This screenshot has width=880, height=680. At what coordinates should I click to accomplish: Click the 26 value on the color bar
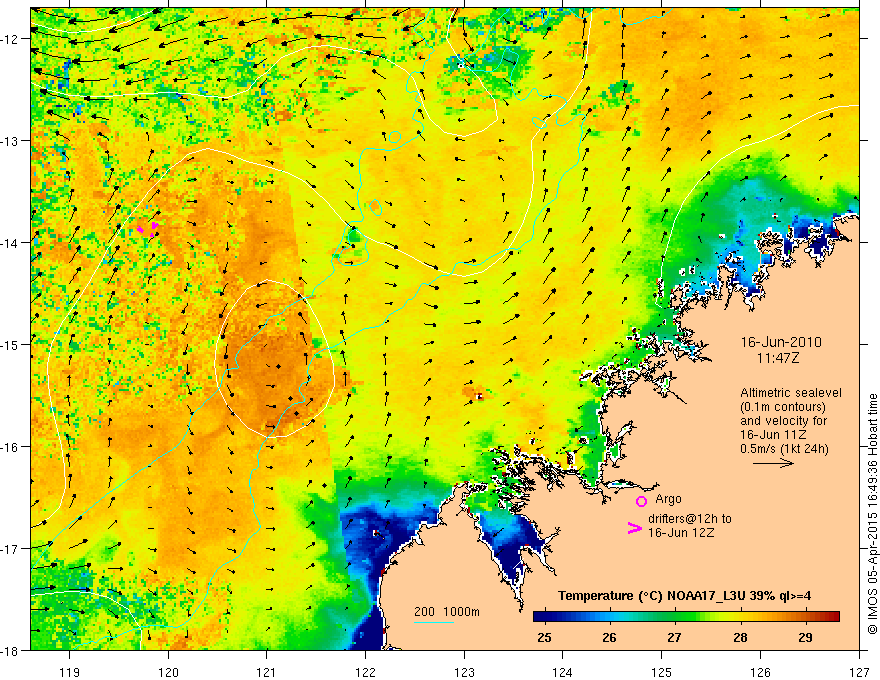click(609, 637)
